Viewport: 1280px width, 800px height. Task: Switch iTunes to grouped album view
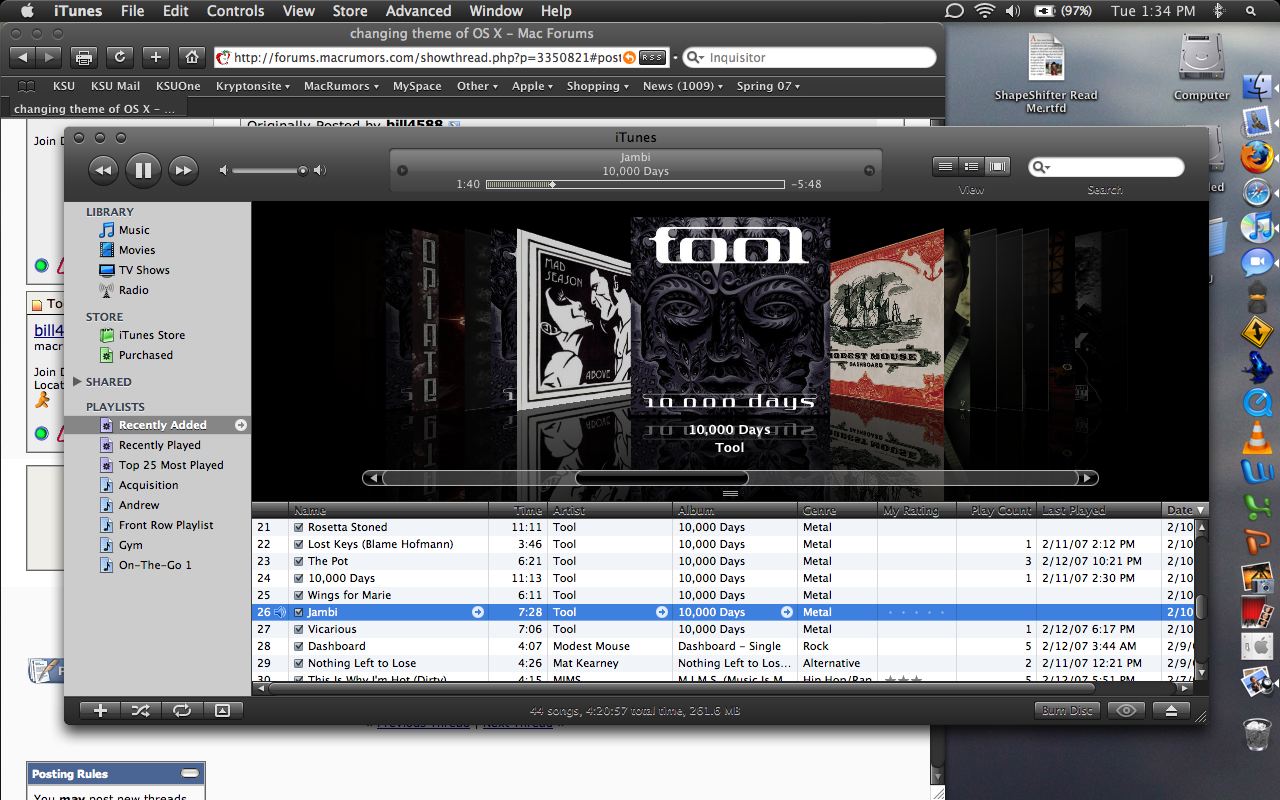point(971,166)
